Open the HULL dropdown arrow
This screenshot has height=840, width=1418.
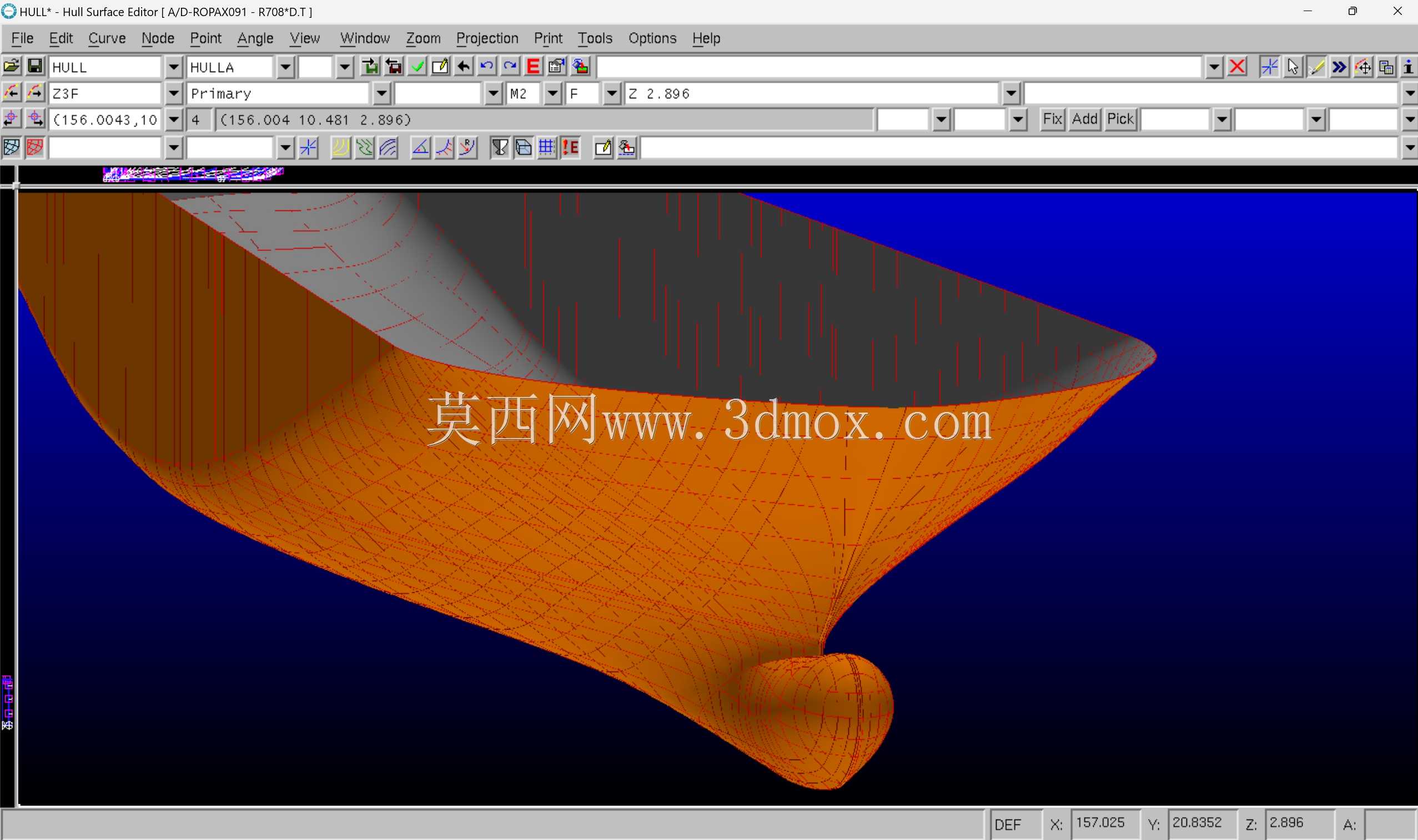(x=174, y=67)
